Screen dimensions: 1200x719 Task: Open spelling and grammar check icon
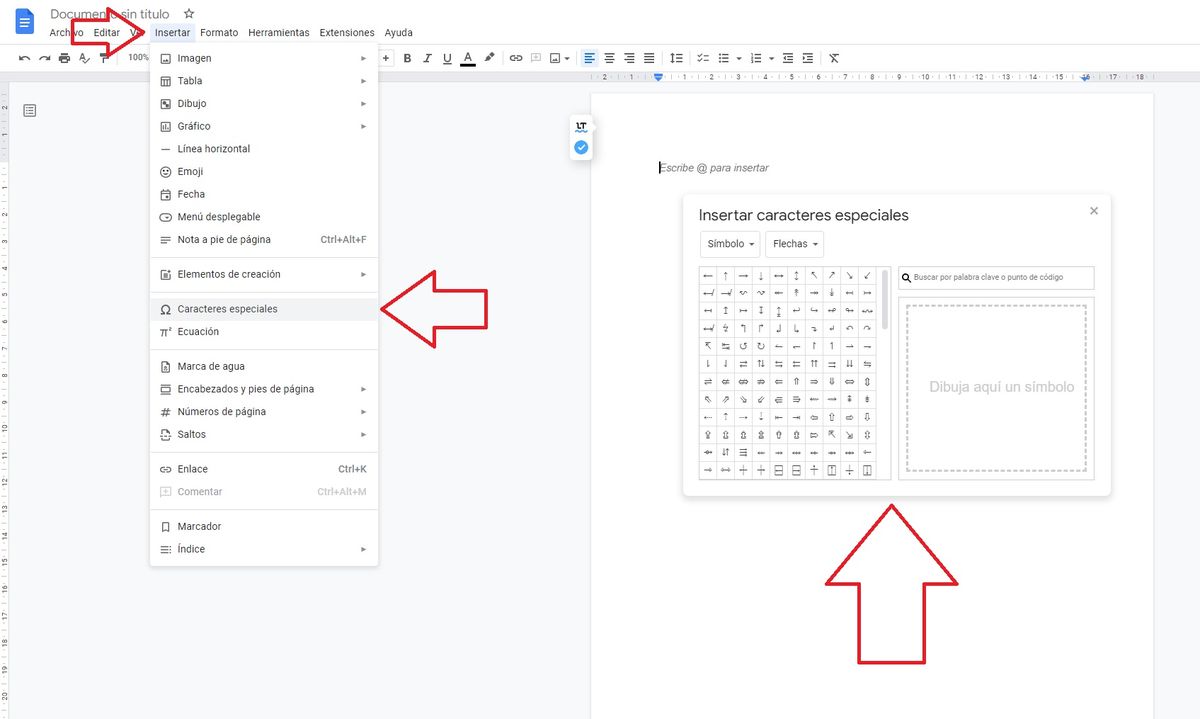click(84, 57)
